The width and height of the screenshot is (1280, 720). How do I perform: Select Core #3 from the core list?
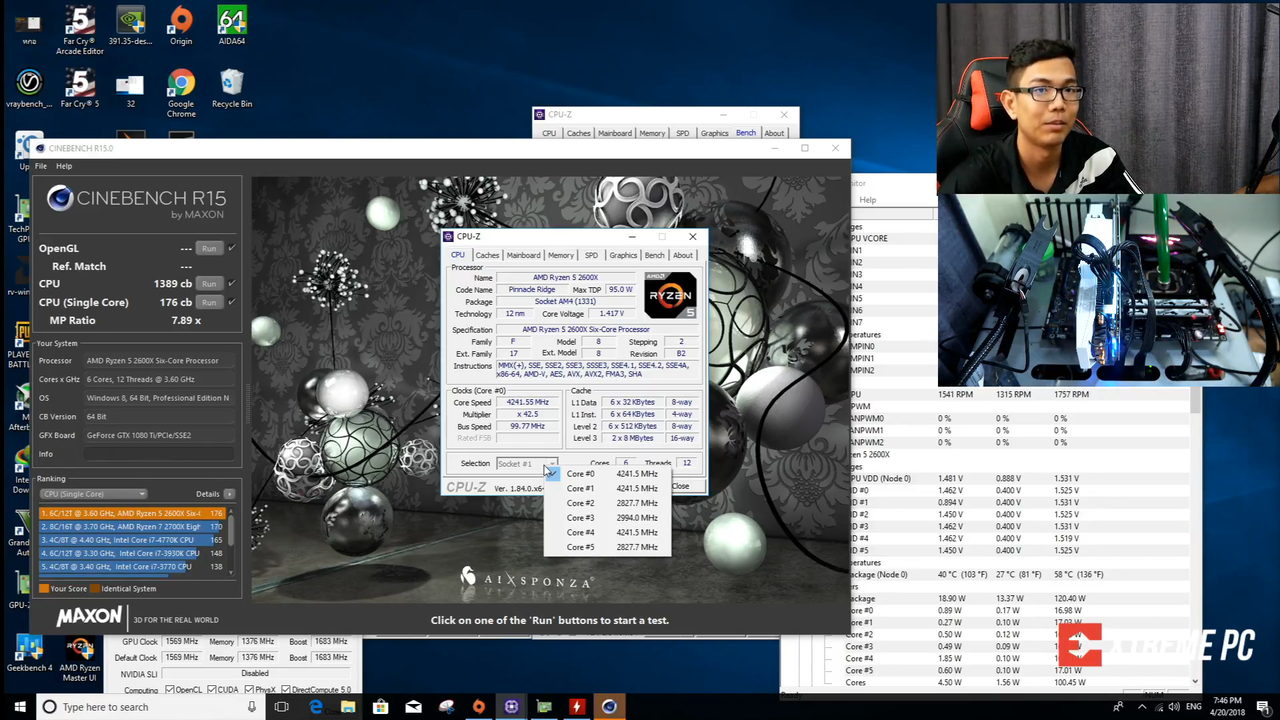[580, 517]
